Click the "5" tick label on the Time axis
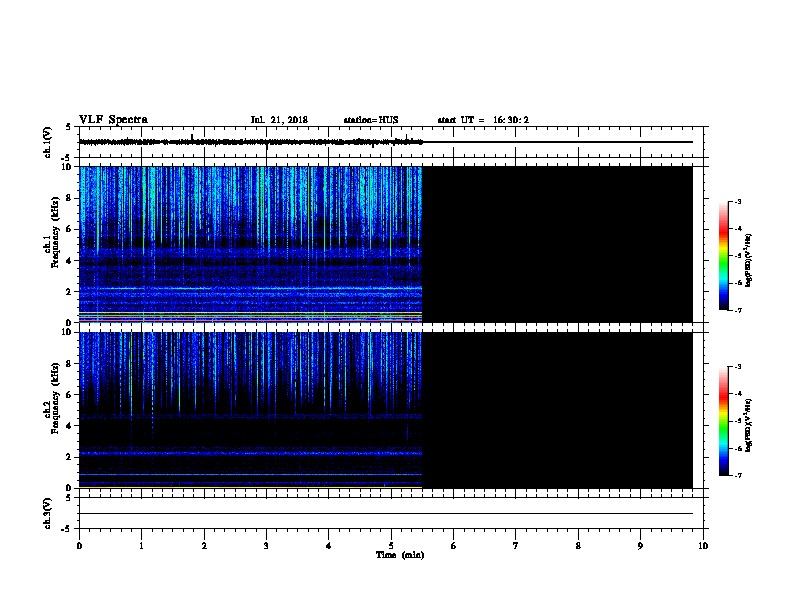This screenshot has height=612, width=792. click(x=391, y=546)
